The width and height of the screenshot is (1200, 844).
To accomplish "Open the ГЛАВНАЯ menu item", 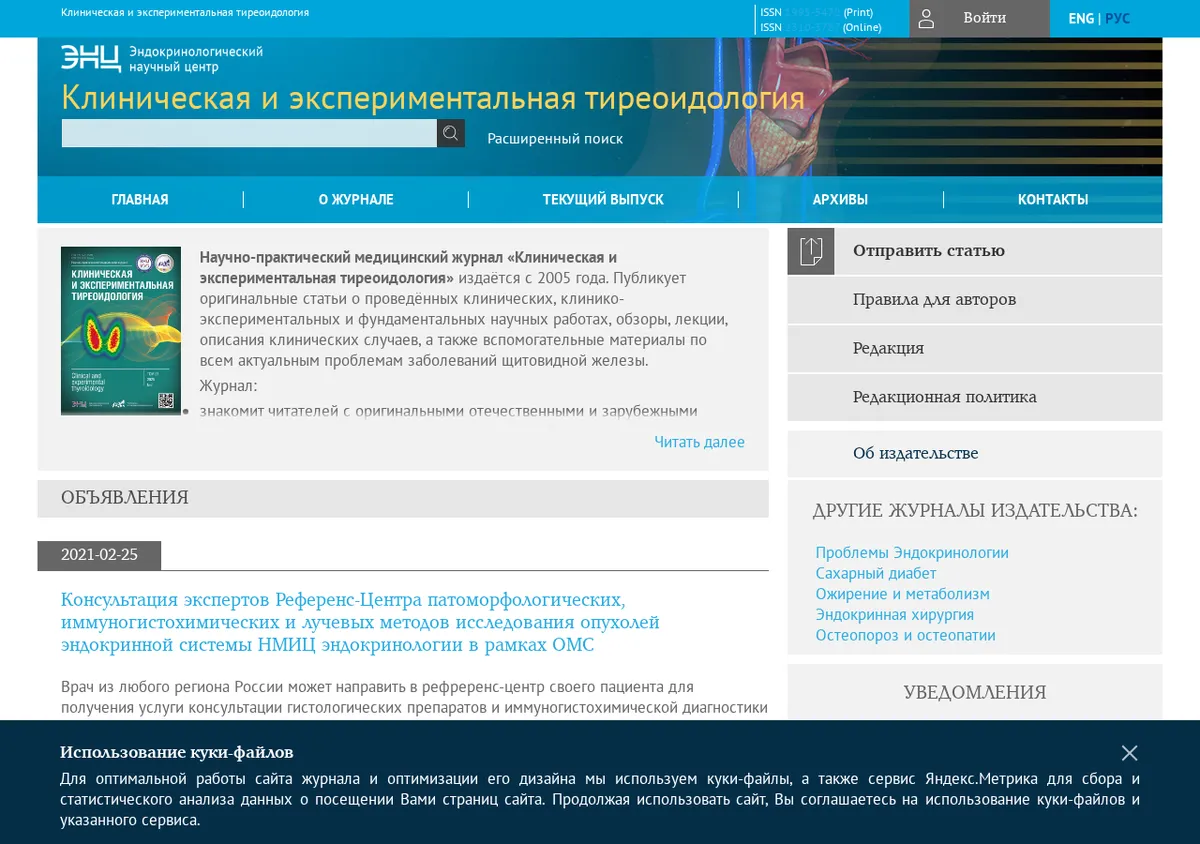I will 140,200.
